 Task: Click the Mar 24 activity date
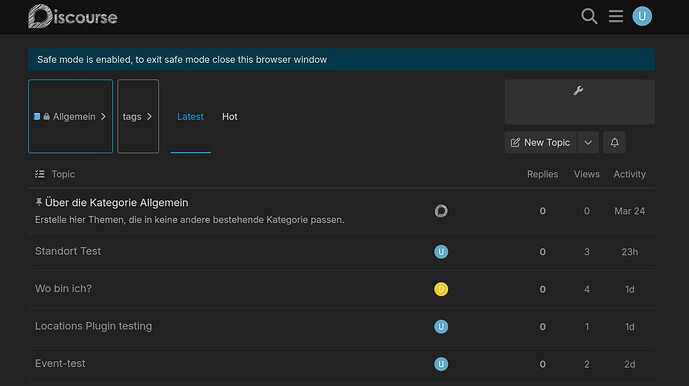tap(630, 211)
